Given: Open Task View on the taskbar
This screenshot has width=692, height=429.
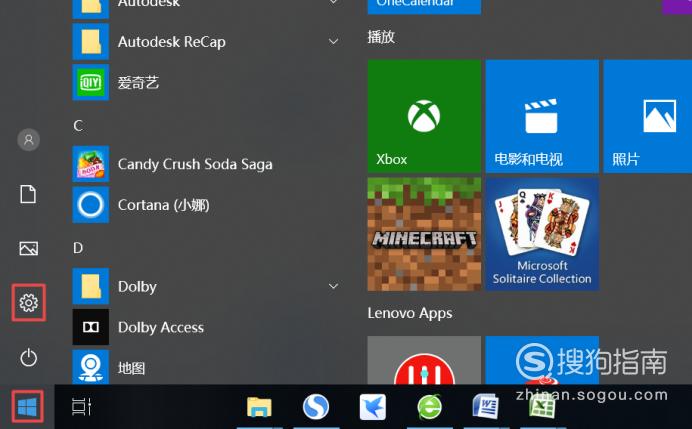Looking at the screenshot, I should [81, 406].
